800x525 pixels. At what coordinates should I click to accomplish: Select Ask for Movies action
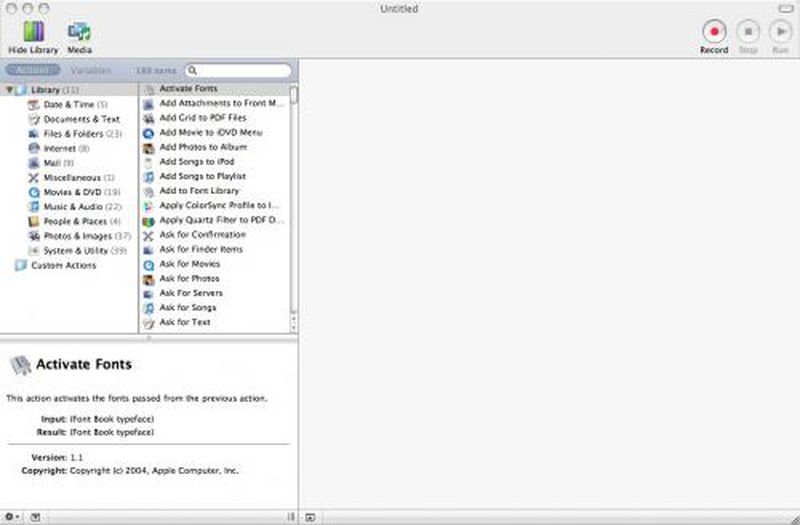click(x=214, y=264)
